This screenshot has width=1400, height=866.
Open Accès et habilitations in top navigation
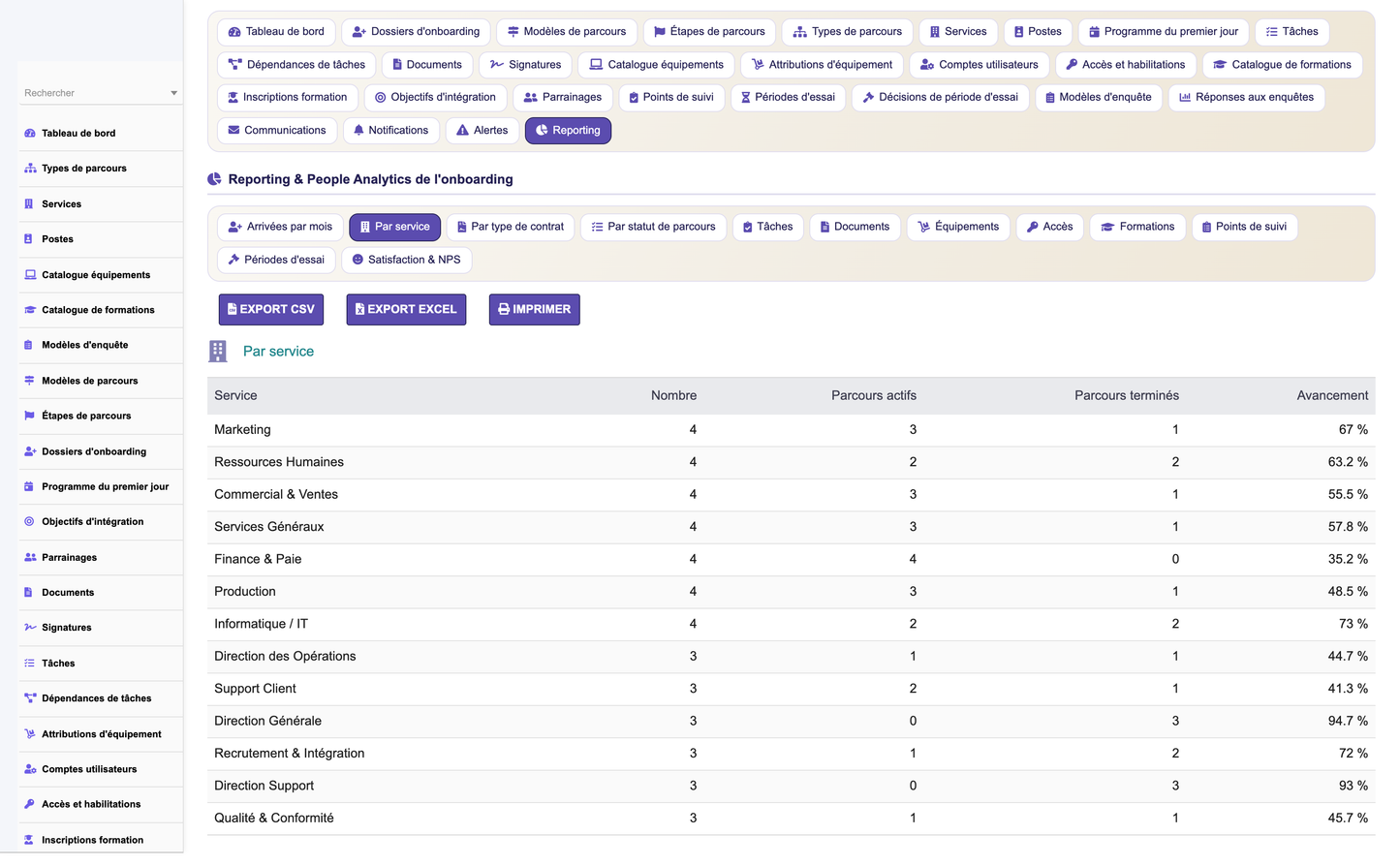tap(1125, 65)
